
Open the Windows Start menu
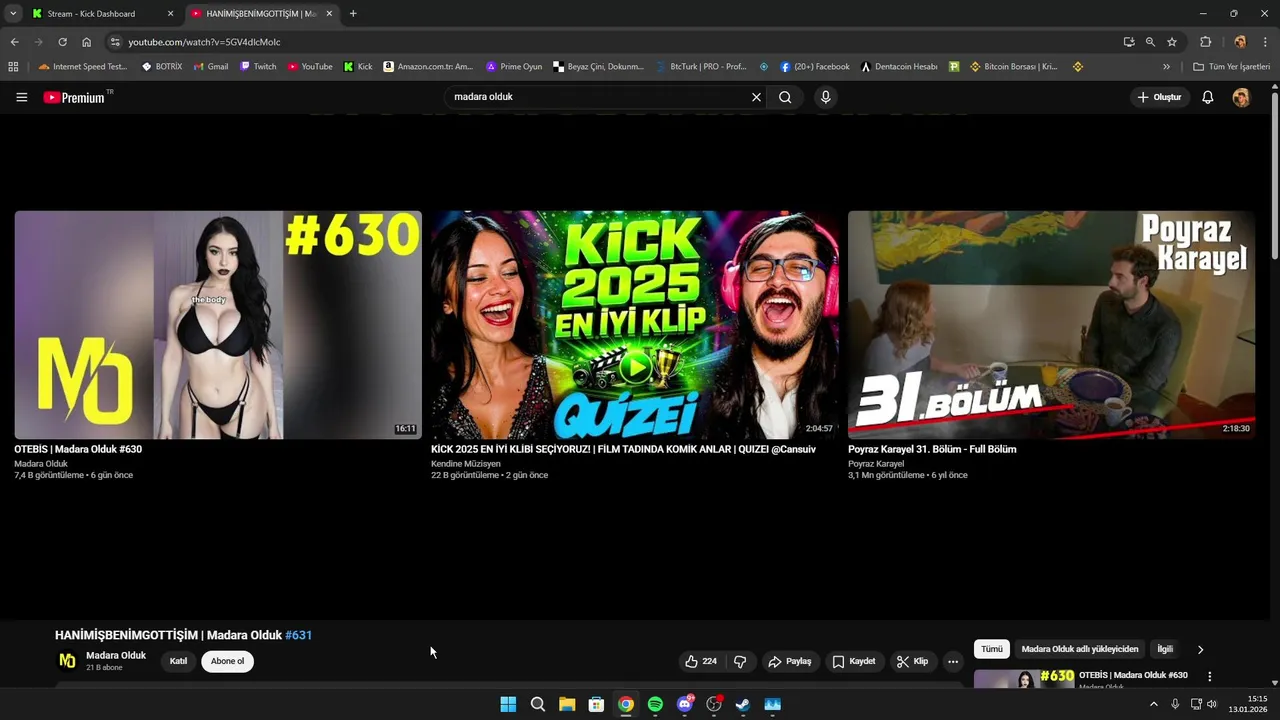[x=508, y=704]
